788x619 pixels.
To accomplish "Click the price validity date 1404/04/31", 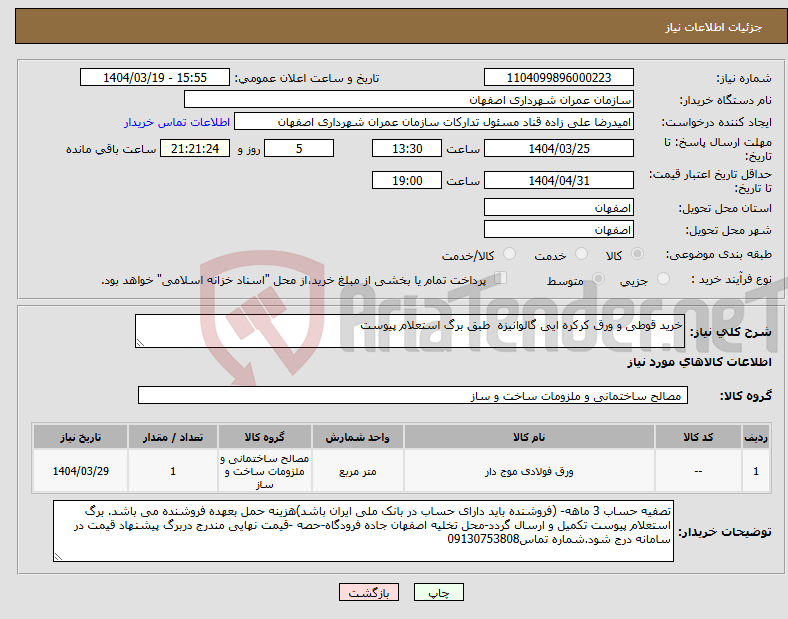I will [x=558, y=180].
